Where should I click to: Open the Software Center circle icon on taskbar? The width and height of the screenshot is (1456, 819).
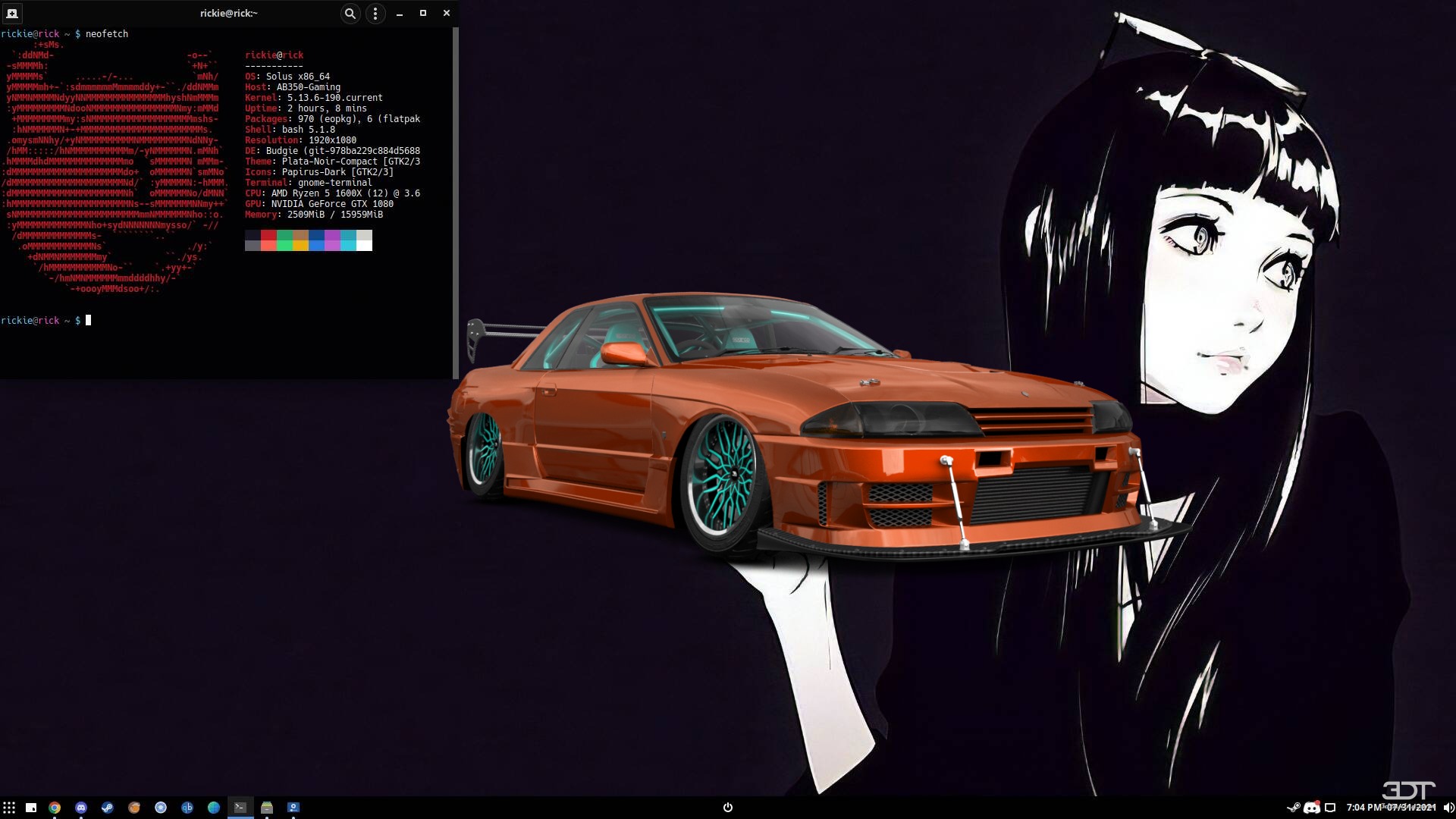click(x=160, y=808)
